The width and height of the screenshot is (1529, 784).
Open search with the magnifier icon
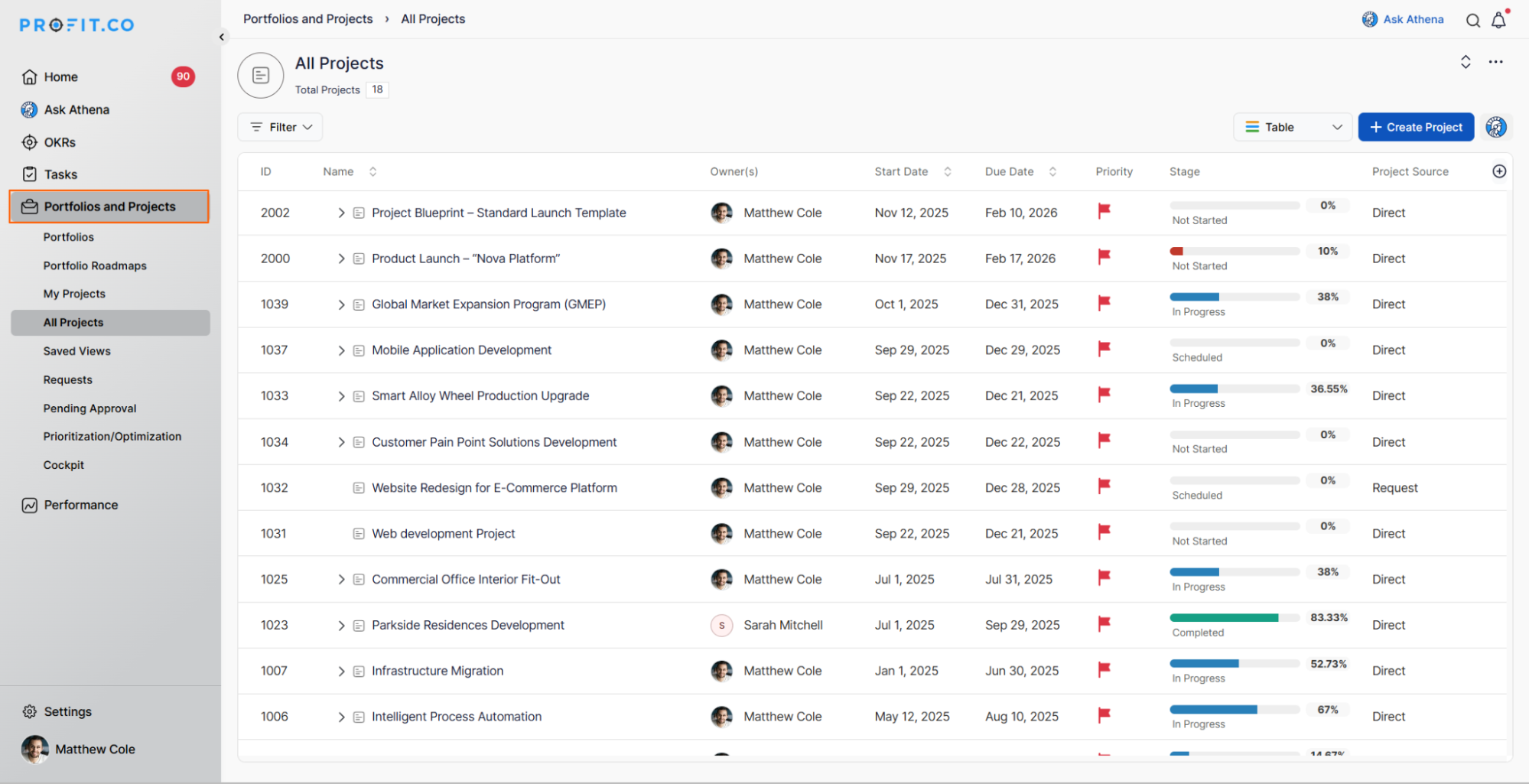(x=1472, y=21)
